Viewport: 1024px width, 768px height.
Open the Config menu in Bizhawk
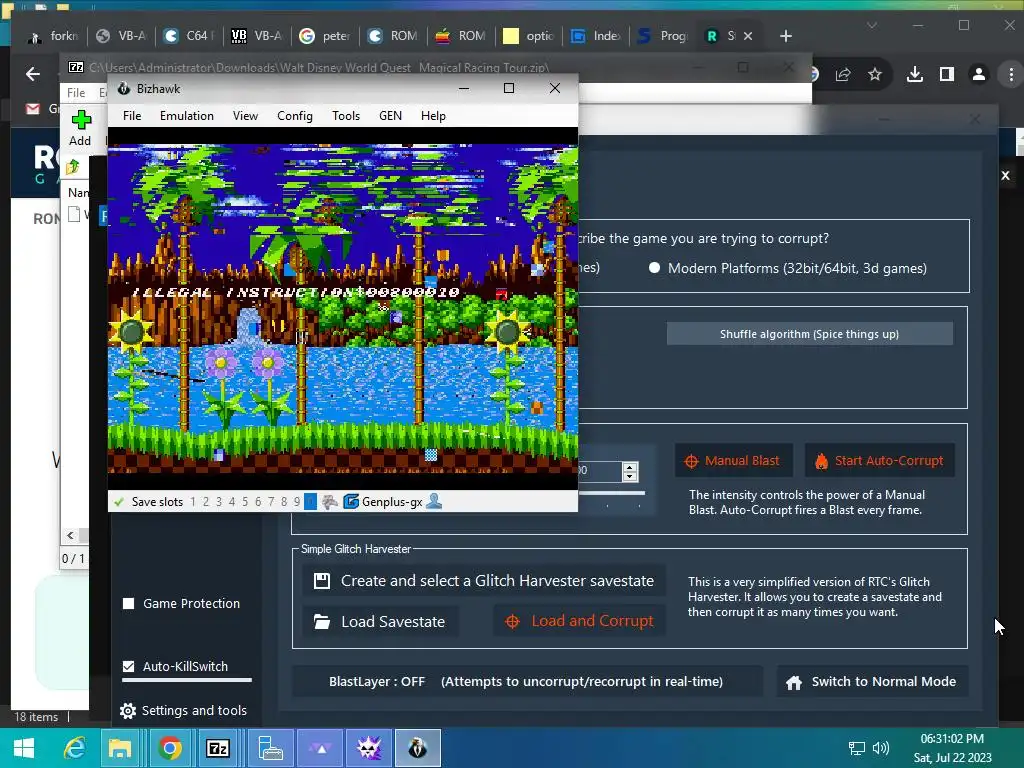[x=295, y=116]
